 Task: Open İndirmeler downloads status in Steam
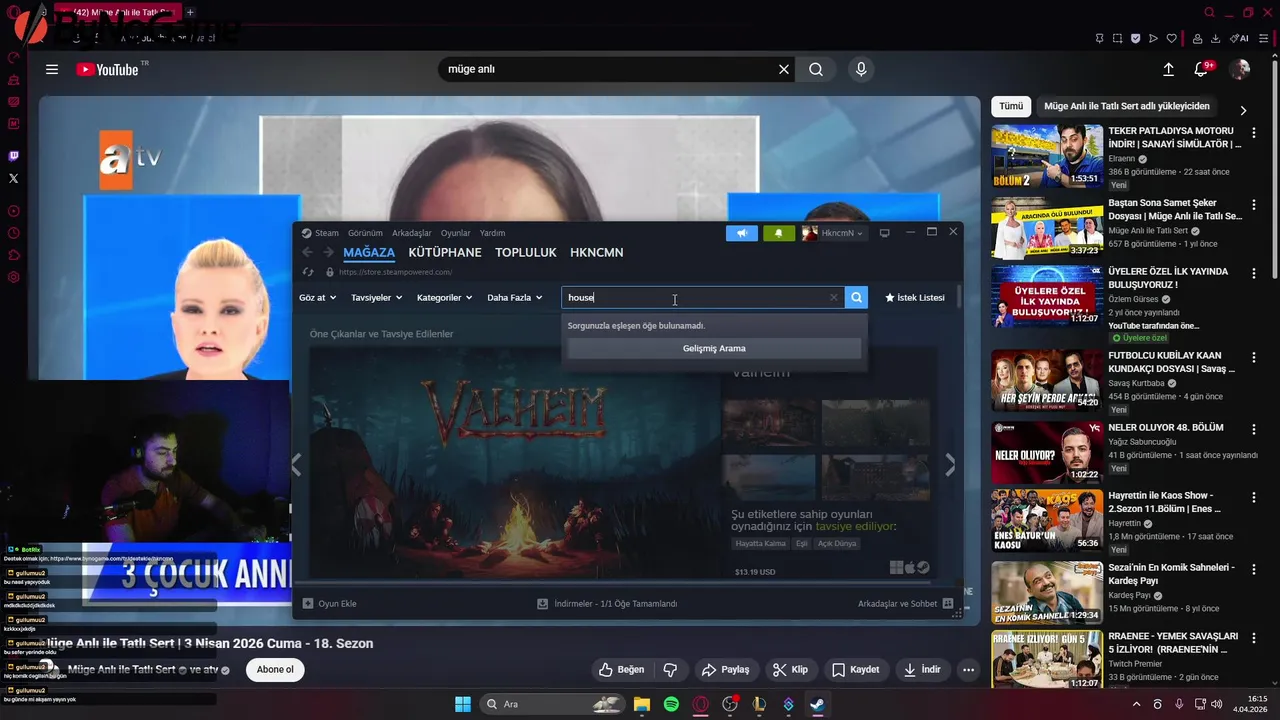607,604
